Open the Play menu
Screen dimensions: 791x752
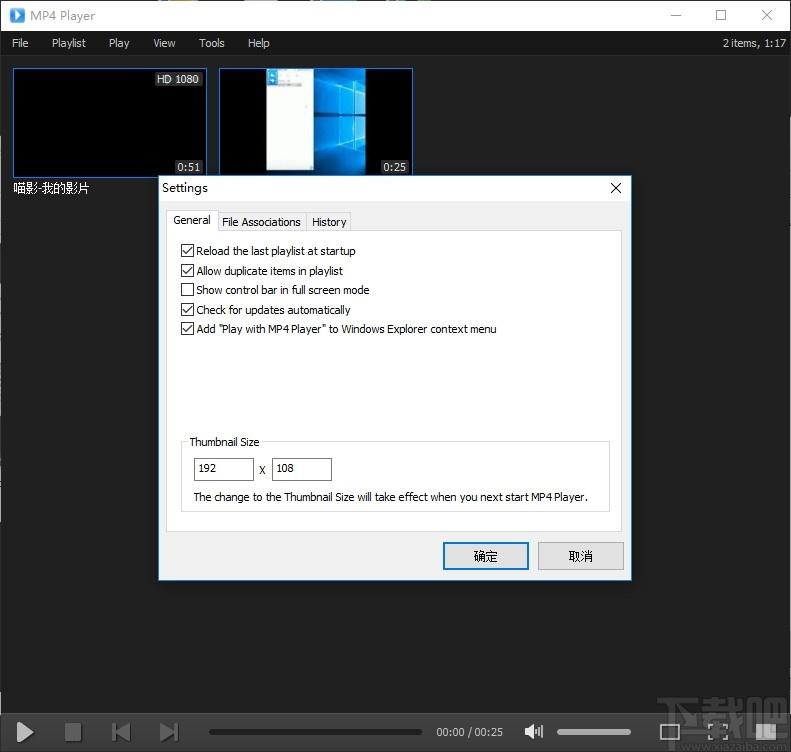(119, 43)
